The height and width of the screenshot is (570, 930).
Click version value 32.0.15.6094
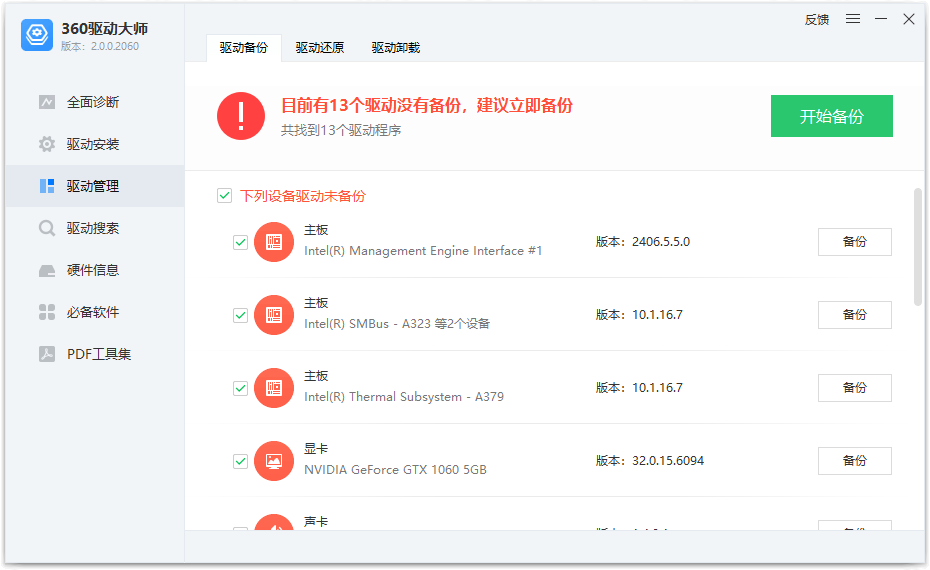point(668,461)
